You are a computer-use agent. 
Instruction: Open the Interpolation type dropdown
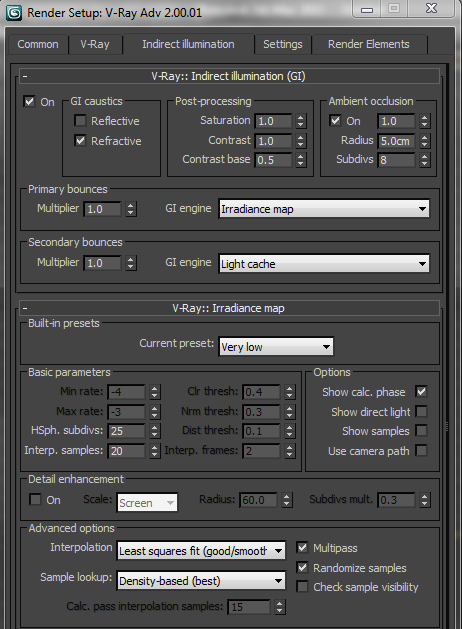point(201,551)
